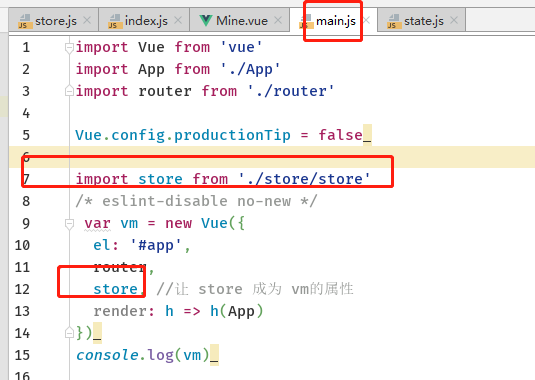Click the store.js JavaScript file icon
This screenshot has height=380, width=535.
25,21
